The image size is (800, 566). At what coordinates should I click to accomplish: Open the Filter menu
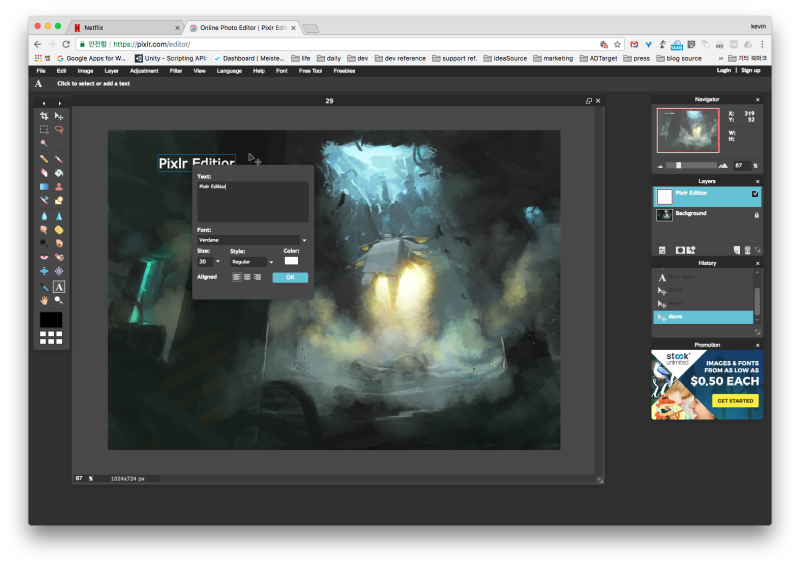tap(176, 71)
